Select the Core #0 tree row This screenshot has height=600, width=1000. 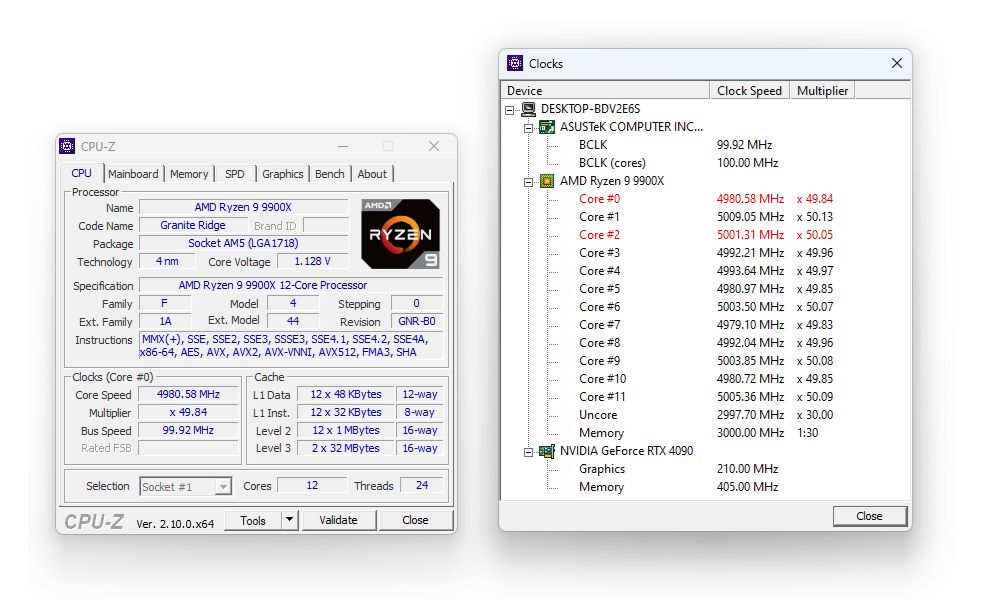point(706,199)
